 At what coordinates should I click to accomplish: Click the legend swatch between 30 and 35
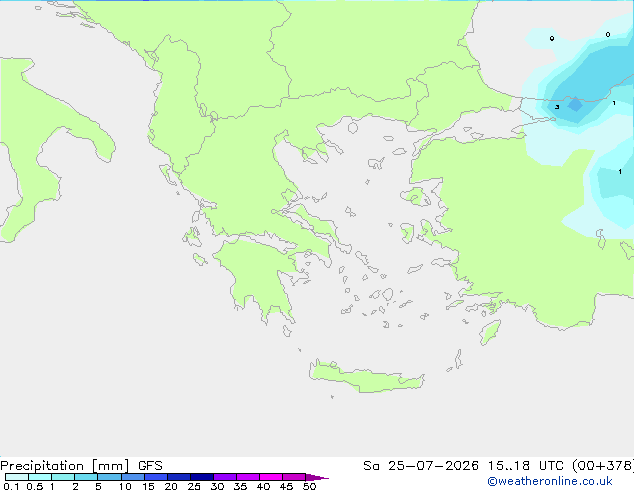(225, 477)
